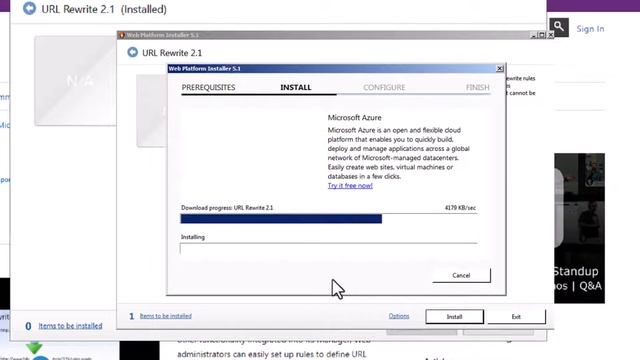Click the back arrow in Web Platform Installer window
The height and width of the screenshot is (360, 640).
click(x=133, y=52)
